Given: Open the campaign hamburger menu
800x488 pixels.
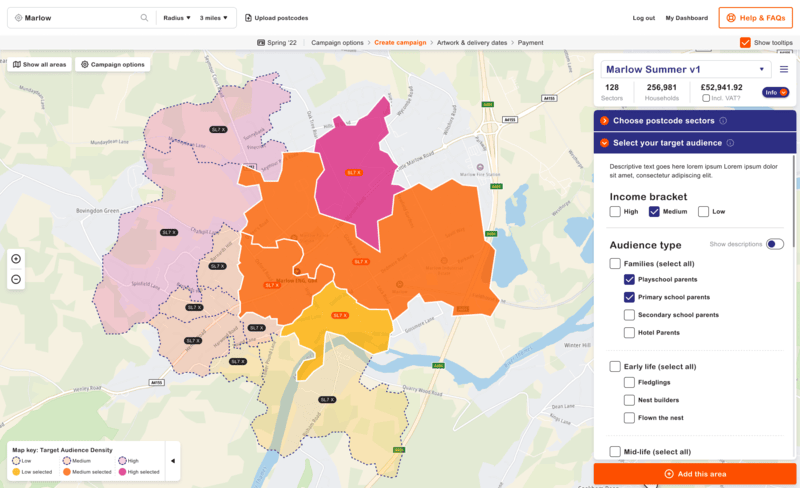Looking at the screenshot, I should point(784,69).
